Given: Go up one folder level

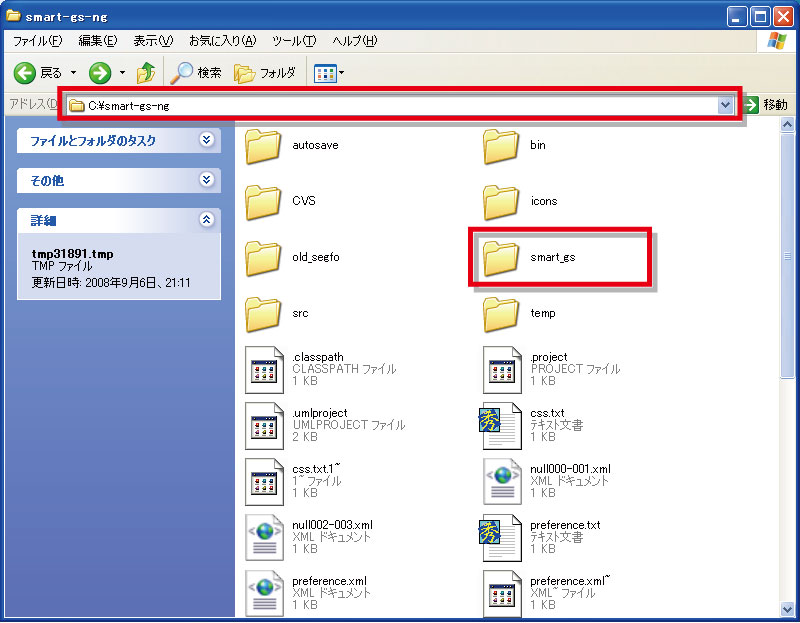Looking at the screenshot, I should [146, 73].
